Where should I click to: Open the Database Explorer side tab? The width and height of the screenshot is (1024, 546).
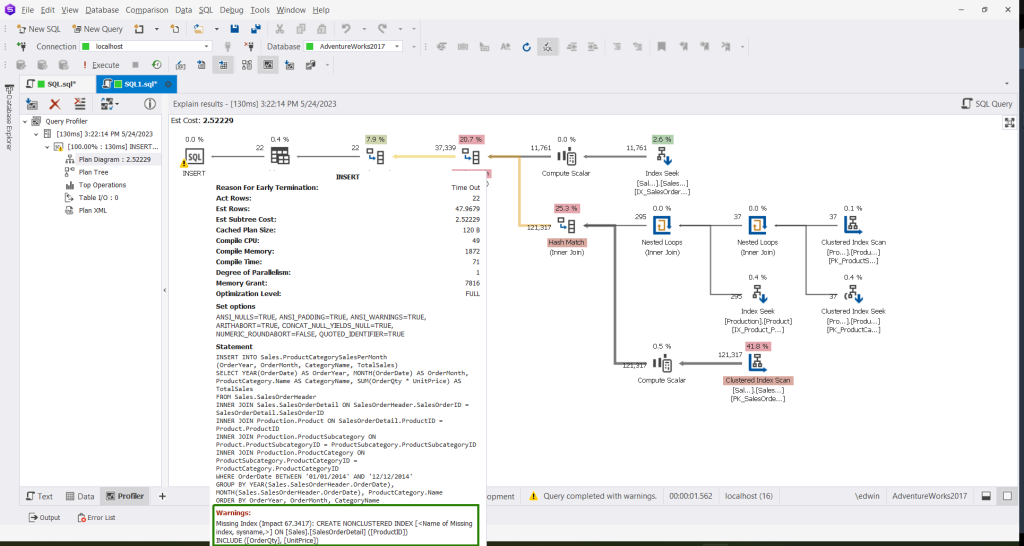(x=8, y=118)
